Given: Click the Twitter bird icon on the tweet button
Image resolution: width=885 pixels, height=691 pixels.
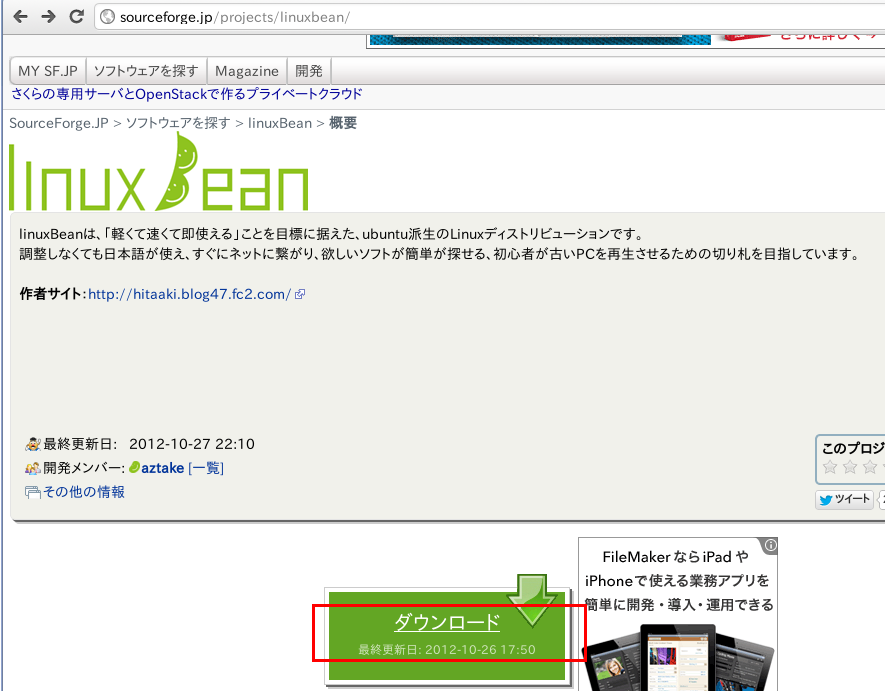Looking at the screenshot, I should coord(825,499).
